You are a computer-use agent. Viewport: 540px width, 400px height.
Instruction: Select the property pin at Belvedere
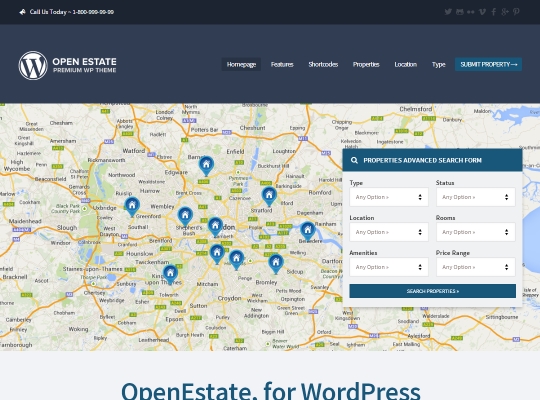point(308,231)
